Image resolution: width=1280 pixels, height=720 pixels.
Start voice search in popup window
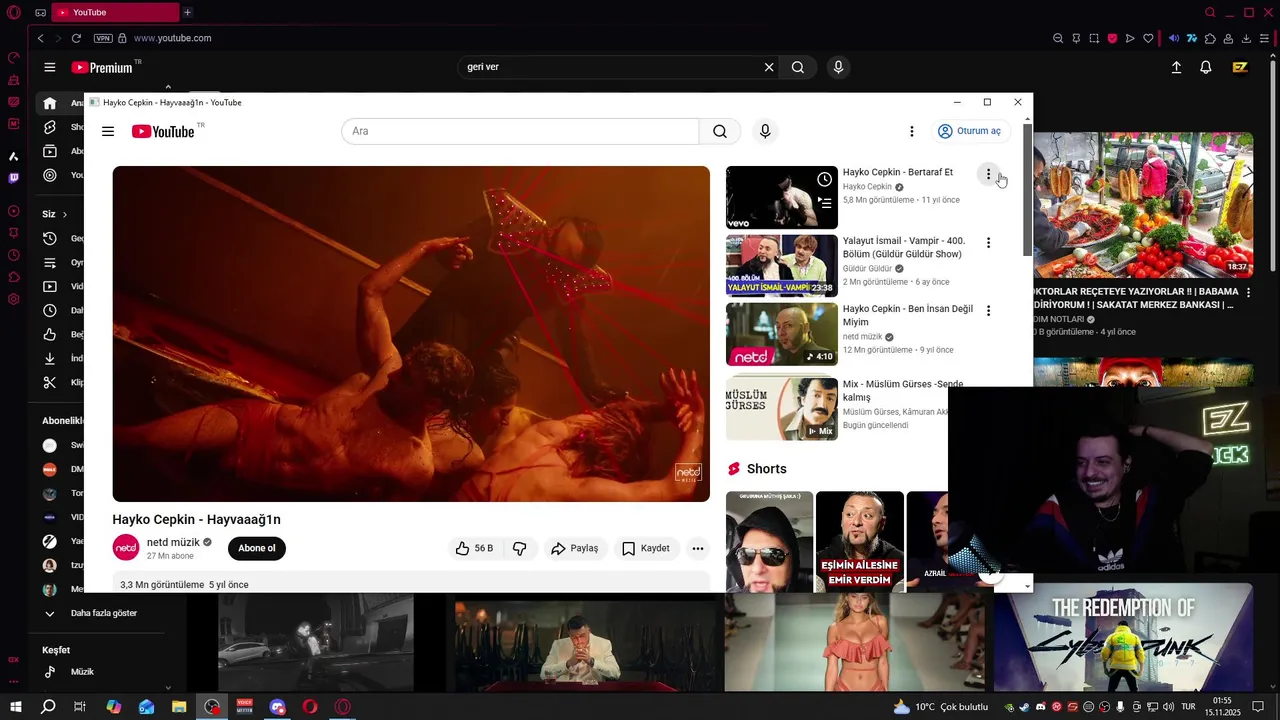(x=765, y=131)
